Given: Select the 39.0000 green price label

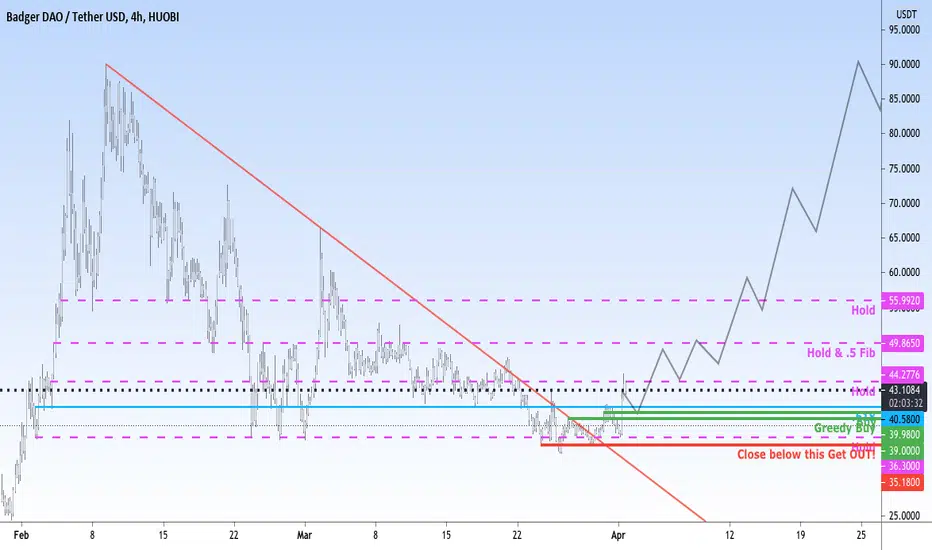Looking at the screenshot, I should point(903,451).
